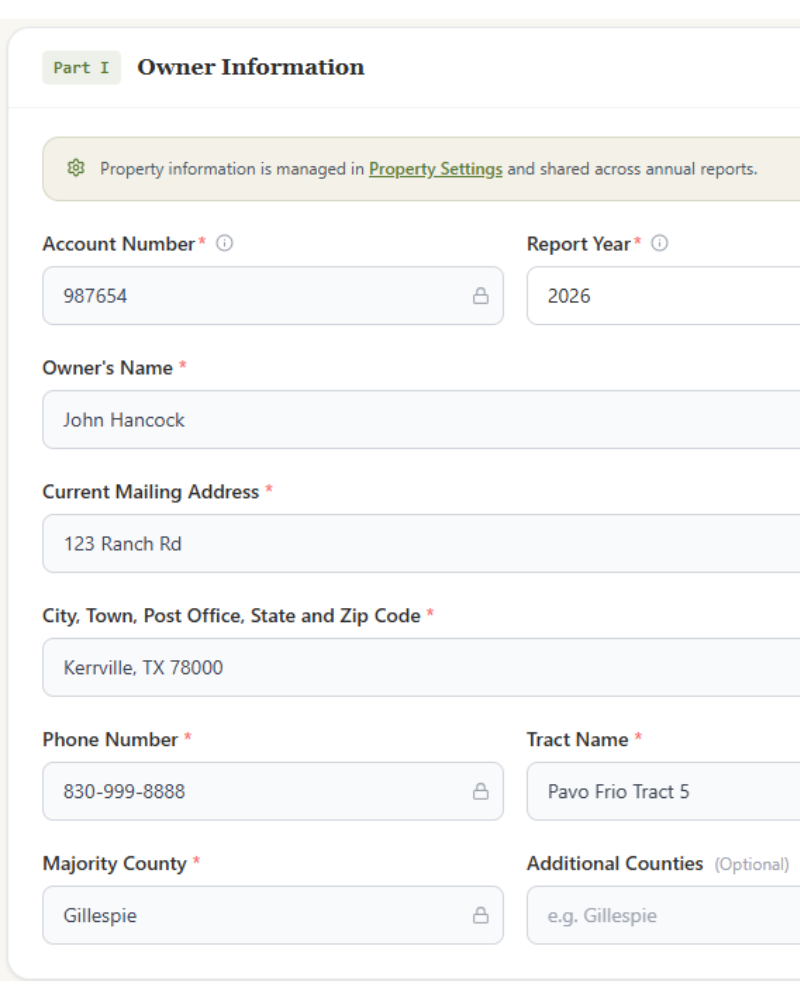Click the Owner's Name label
800x1000 pixels.
pos(108,368)
